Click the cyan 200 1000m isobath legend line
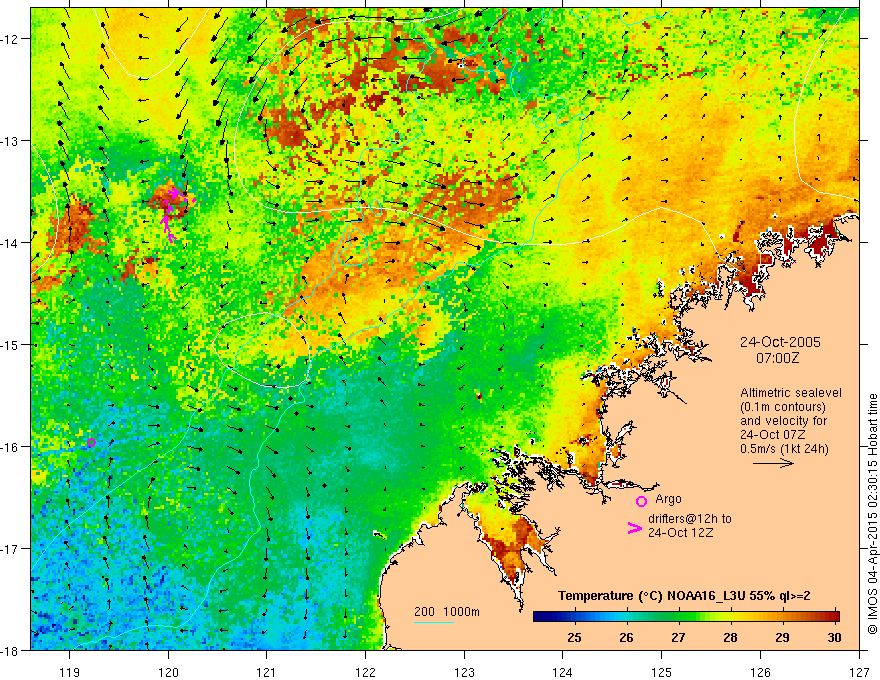The height and width of the screenshot is (680, 880). [434, 622]
